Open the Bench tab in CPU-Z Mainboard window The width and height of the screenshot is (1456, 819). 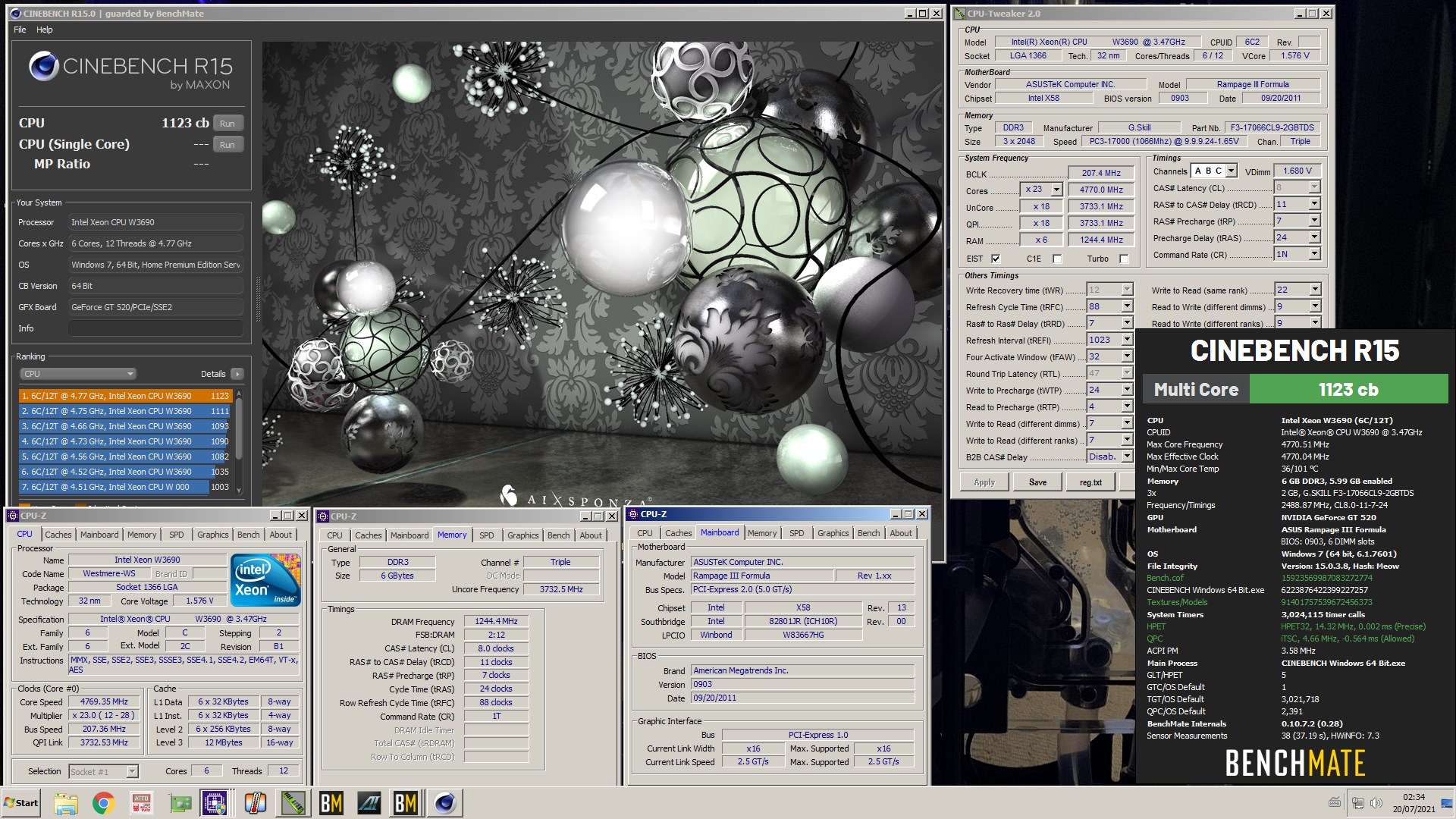pyautogui.click(x=868, y=533)
